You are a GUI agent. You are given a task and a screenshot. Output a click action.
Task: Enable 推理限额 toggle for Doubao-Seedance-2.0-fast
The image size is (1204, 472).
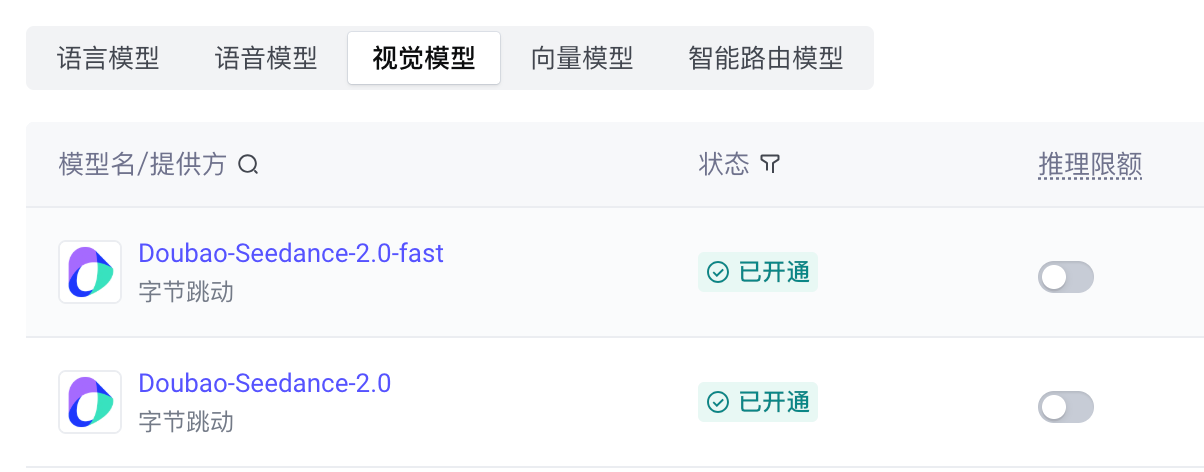(1066, 277)
